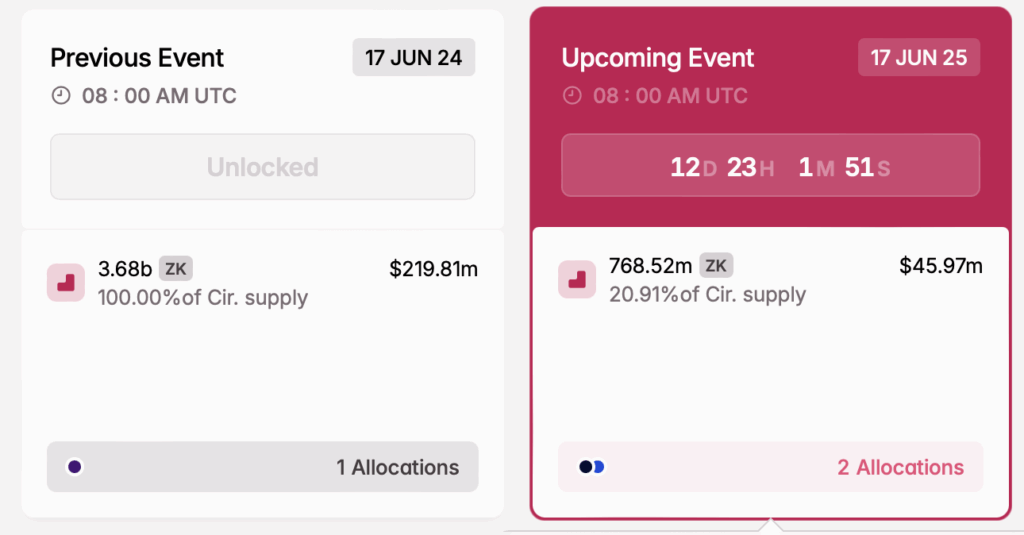Viewport: 1024px width, 535px height.
Task: Click the clock icon under Upcoming Event
Action: tap(572, 96)
